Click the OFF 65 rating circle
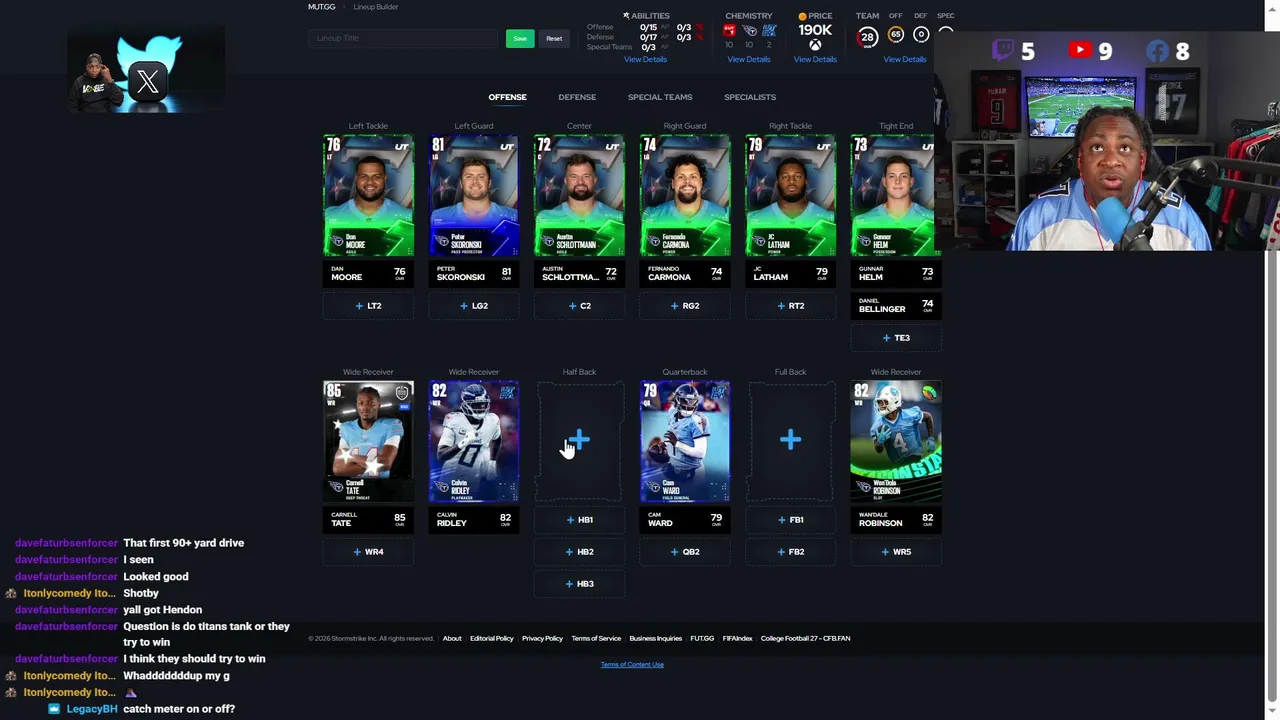This screenshot has width=1280, height=720. click(x=896, y=35)
